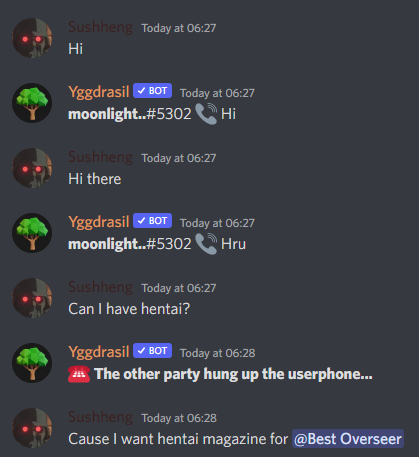Image resolution: width=419 pixels, height=457 pixels.
Task: Open the @Best Overseer mention
Action: (348, 439)
